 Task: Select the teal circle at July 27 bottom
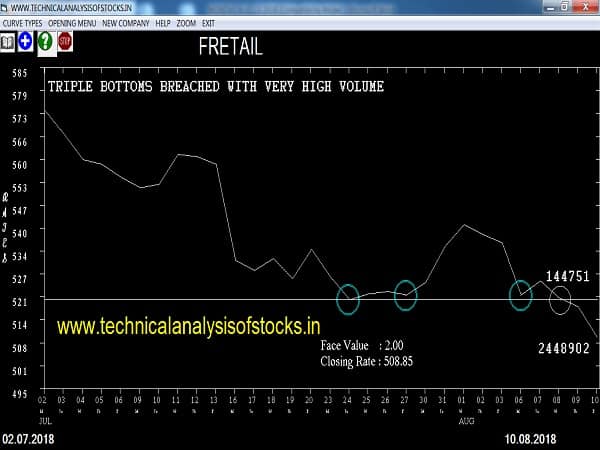(x=405, y=294)
